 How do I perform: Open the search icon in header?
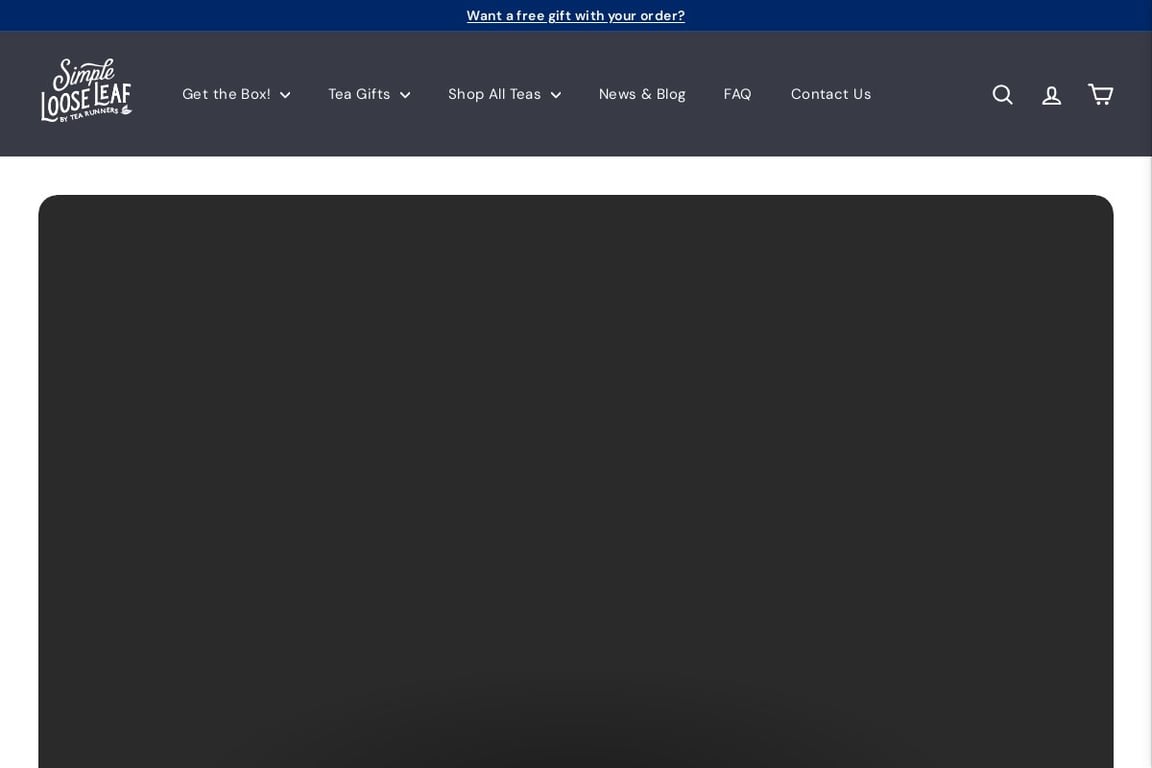[1002, 94]
